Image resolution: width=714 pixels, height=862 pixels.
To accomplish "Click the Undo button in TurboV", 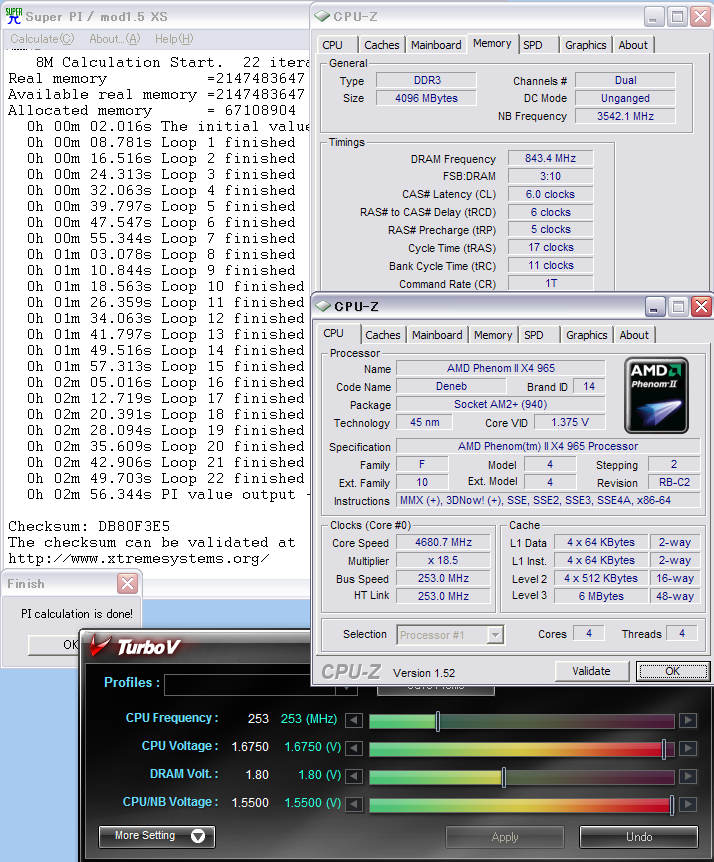I will click(x=639, y=837).
